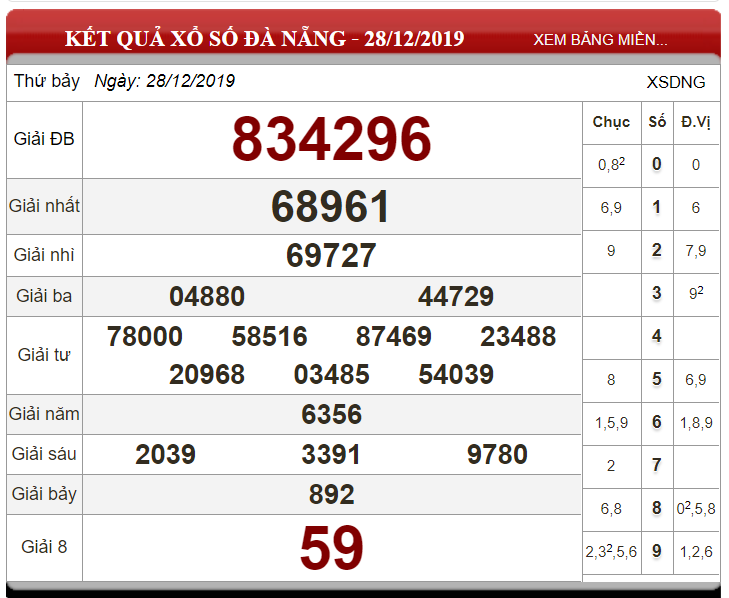729x598 pixels.
Task: Click the Chục column header
Action: 611,122
